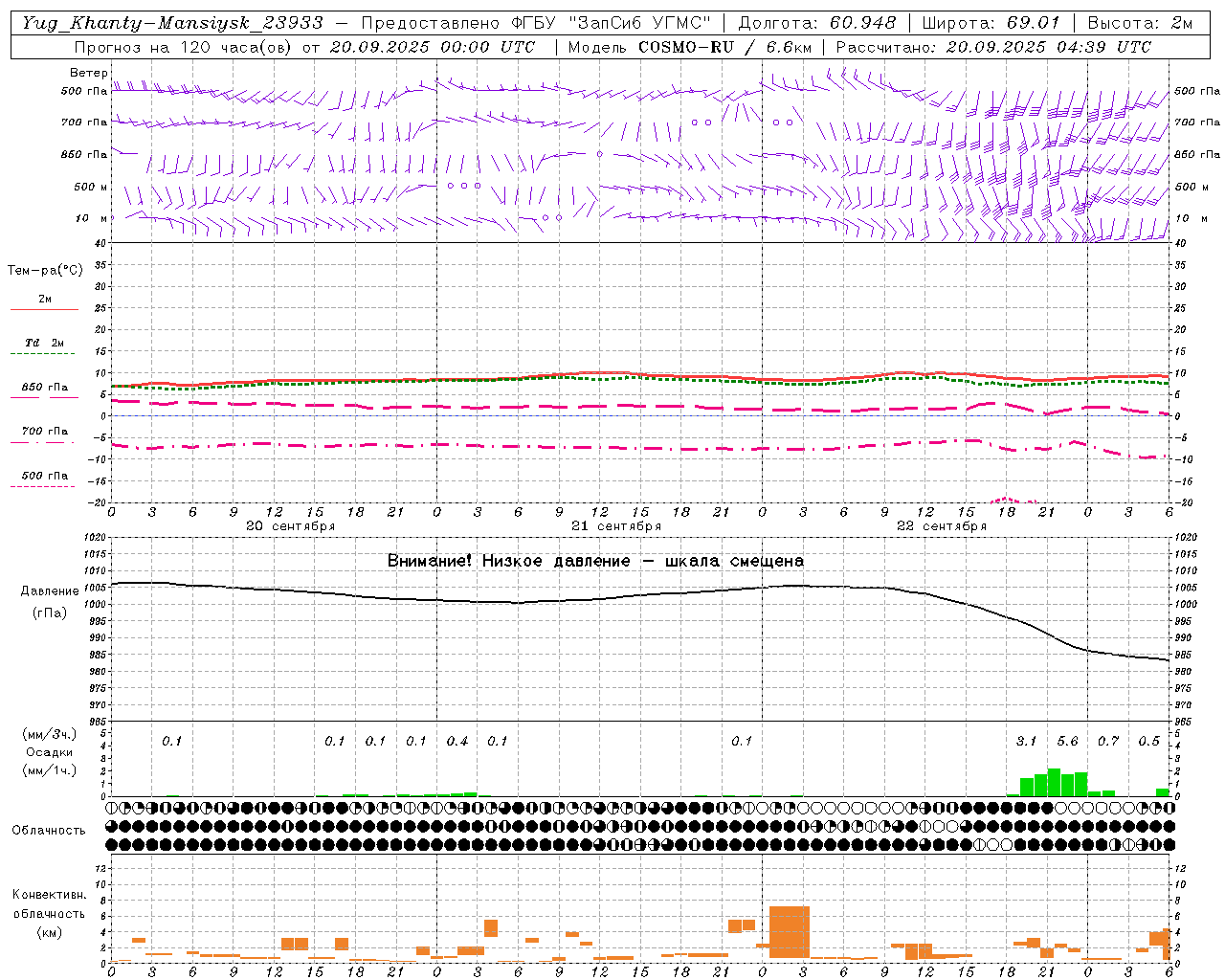Click the Осадки precipitation label

coord(50,752)
